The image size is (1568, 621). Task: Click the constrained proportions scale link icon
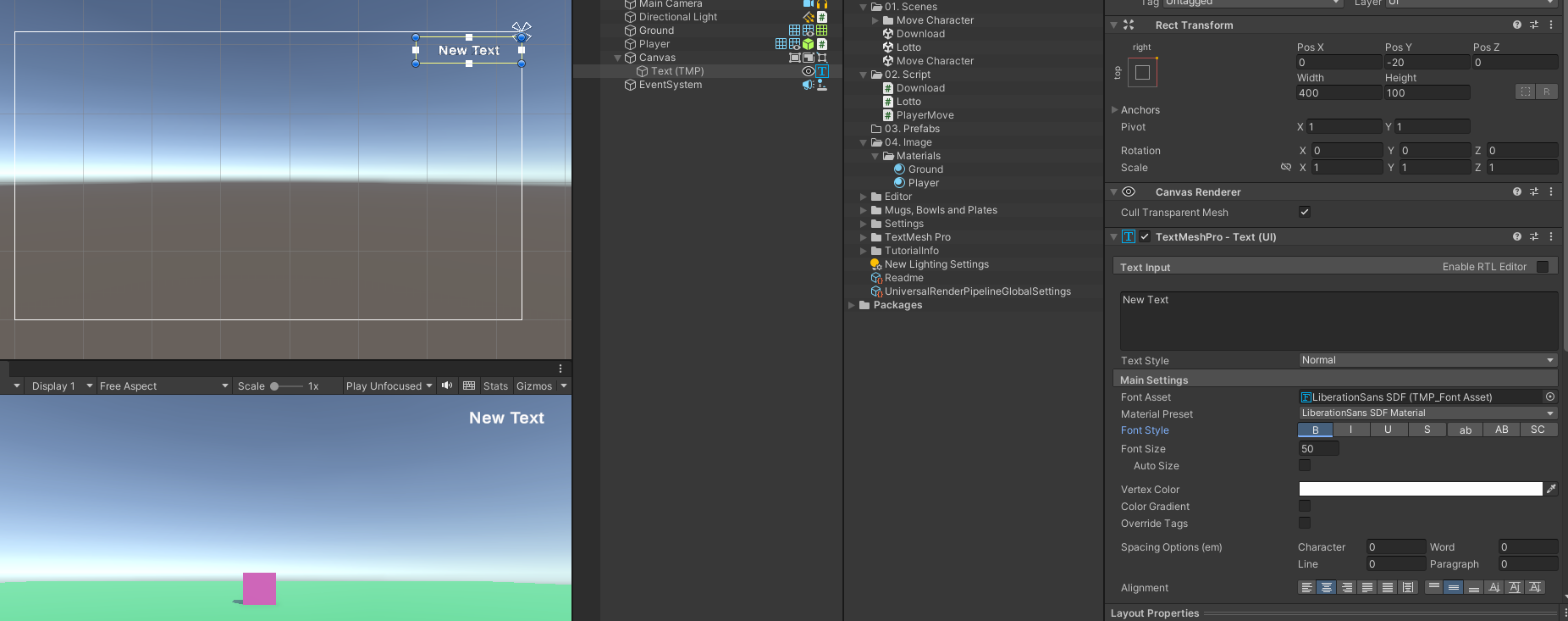click(x=1286, y=168)
